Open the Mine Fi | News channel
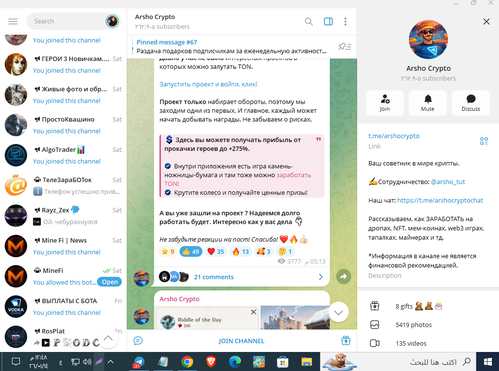This screenshot has height=371, width=499. click(x=63, y=246)
